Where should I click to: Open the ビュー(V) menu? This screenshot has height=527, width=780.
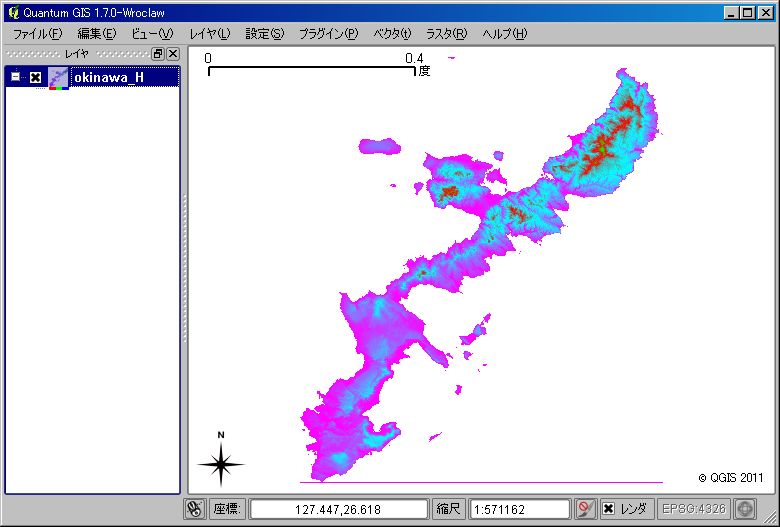(x=152, y=34)
